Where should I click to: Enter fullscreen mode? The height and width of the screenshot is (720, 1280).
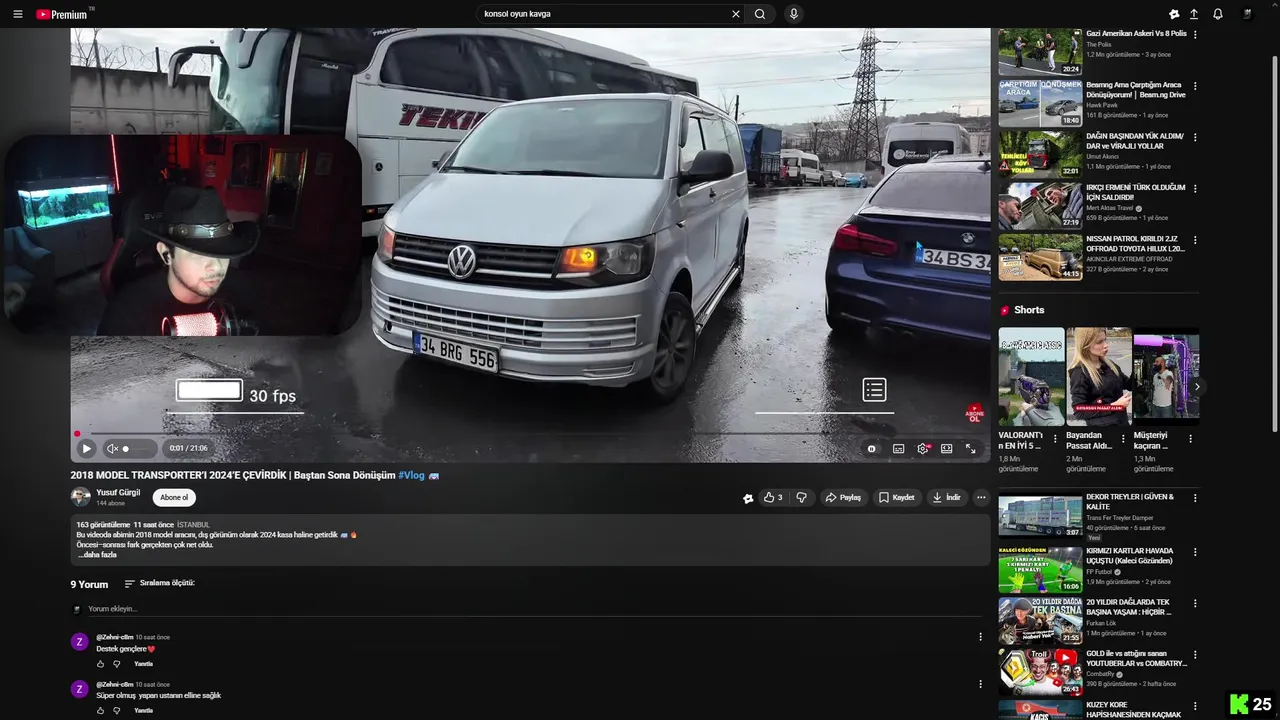click(970, 449)
